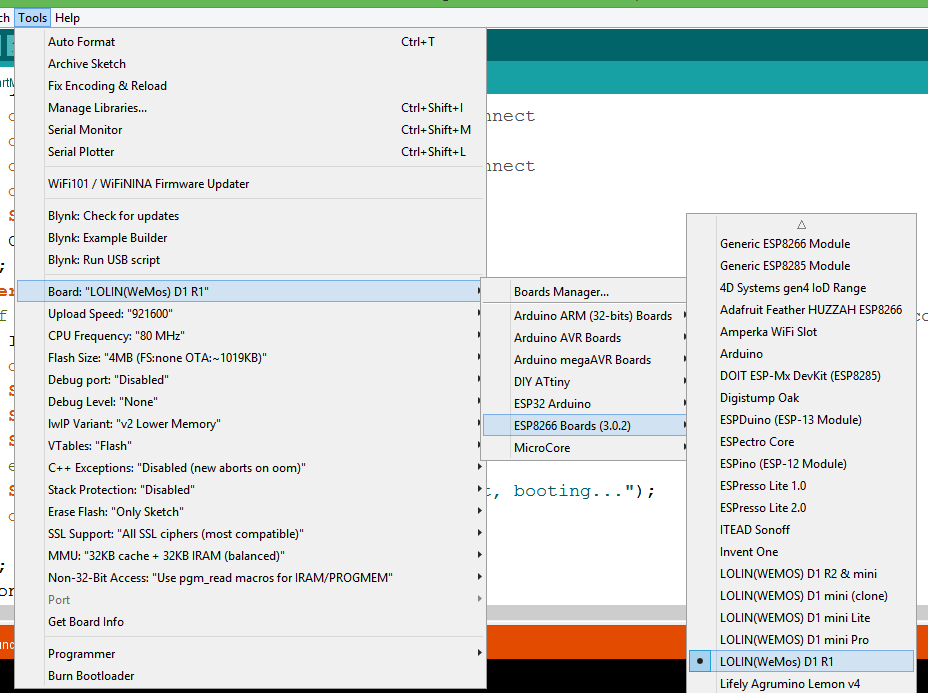Start Burn Bootloader

click(x=94, y=675)
